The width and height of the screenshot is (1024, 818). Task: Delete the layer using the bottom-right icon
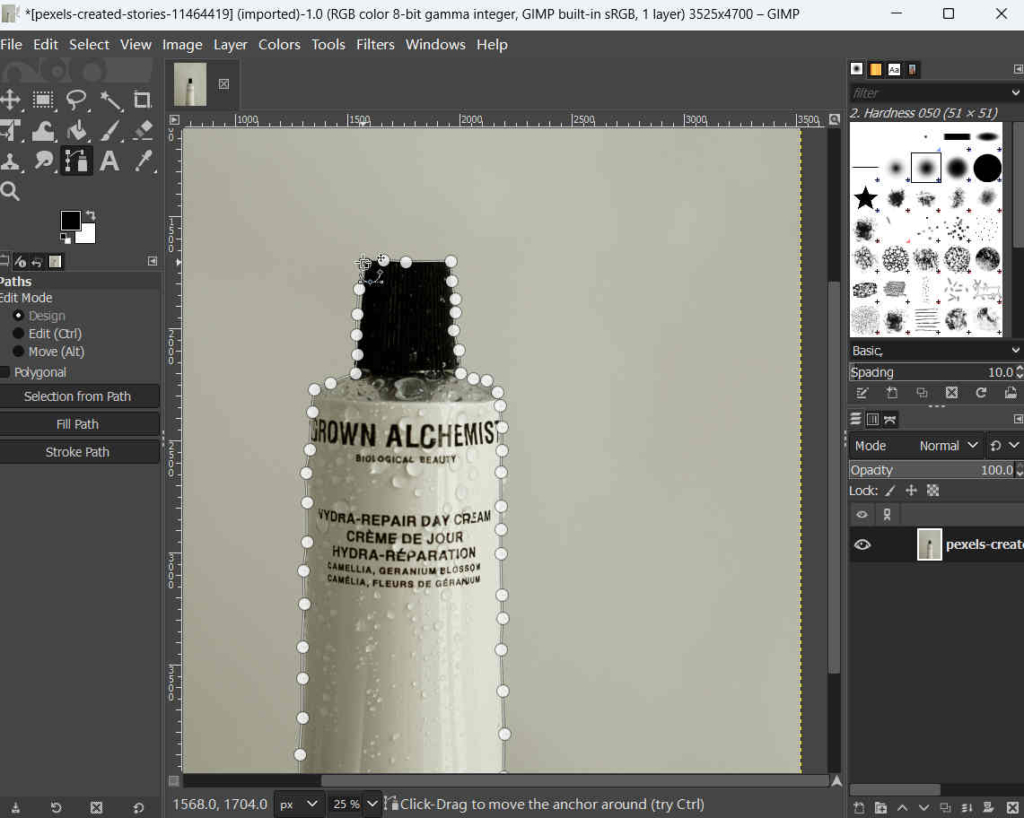1012,808
